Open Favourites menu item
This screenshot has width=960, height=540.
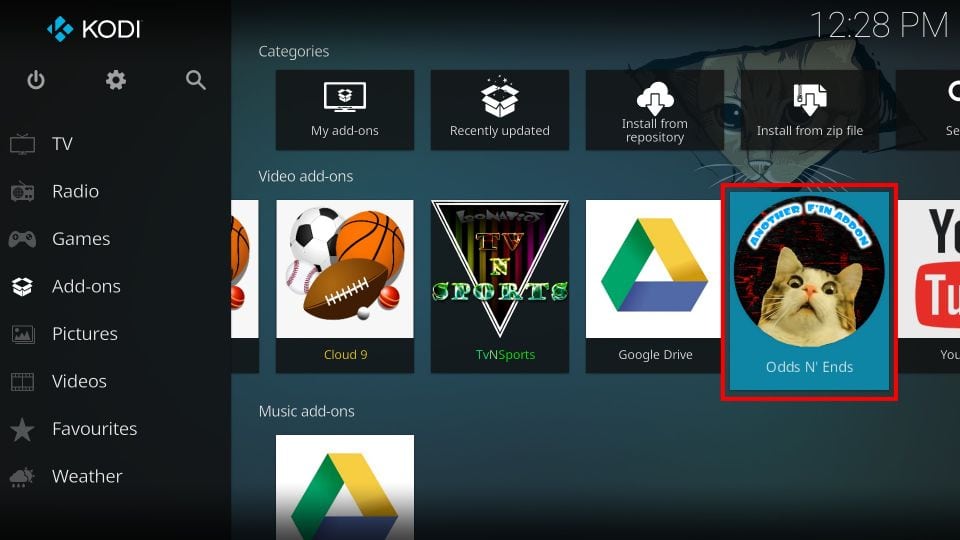tap(115, 429)
